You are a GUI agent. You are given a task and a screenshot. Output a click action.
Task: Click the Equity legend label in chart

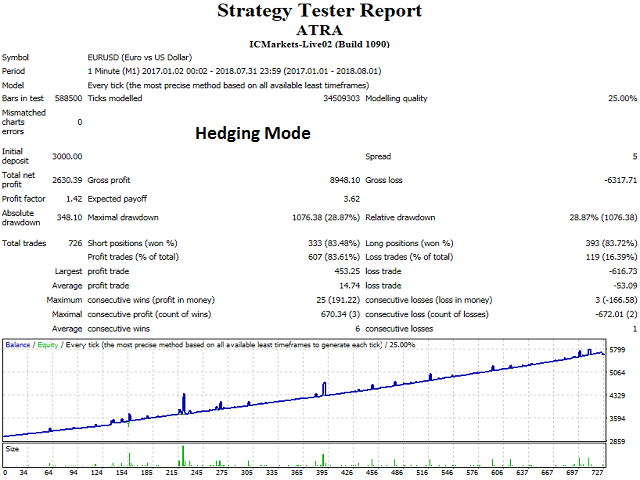click(x=46, y=345)
